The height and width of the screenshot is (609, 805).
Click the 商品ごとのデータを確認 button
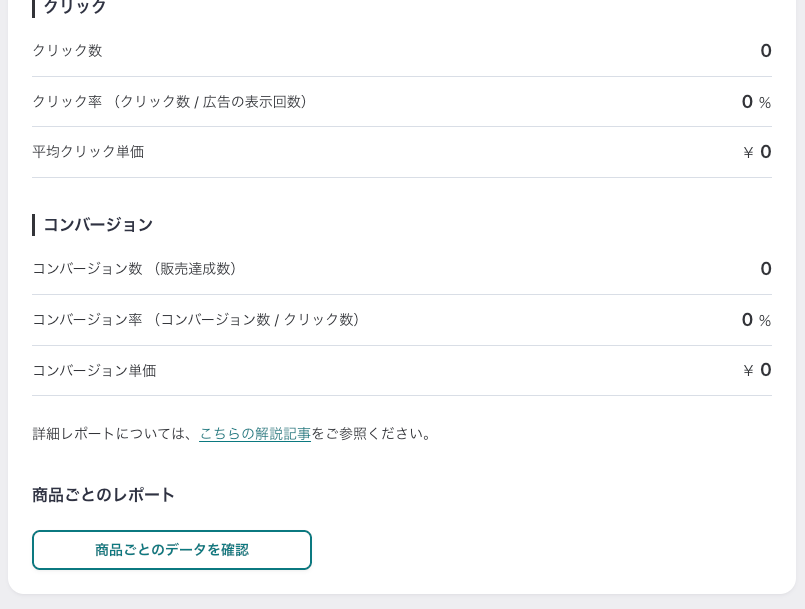(172, 550)
